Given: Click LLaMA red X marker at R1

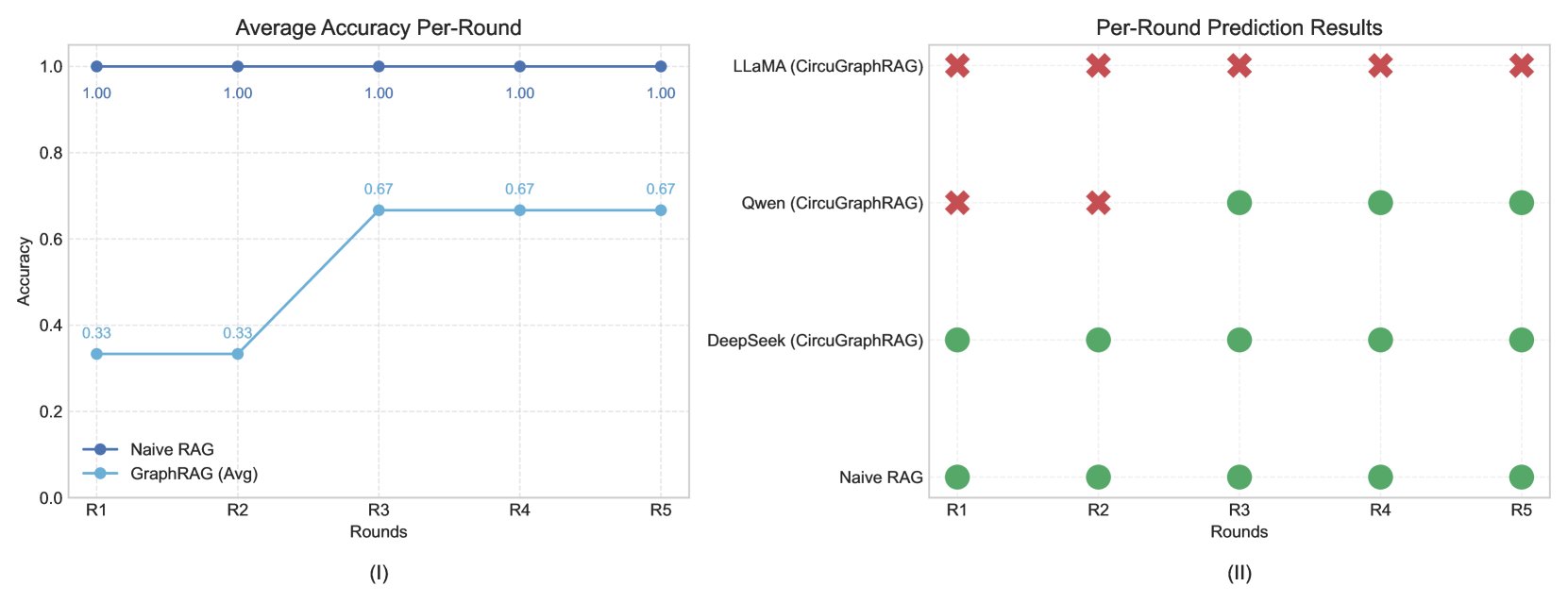Looking at the screenshot, I should 957,65.
